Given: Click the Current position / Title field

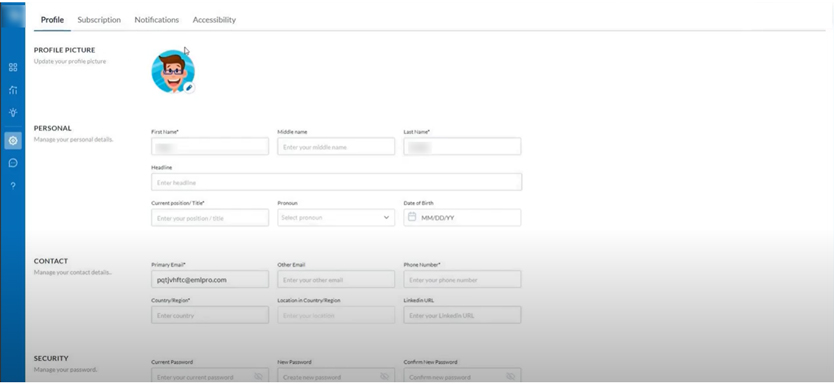Looking at the screenshot, I should [x=210, y=218].
